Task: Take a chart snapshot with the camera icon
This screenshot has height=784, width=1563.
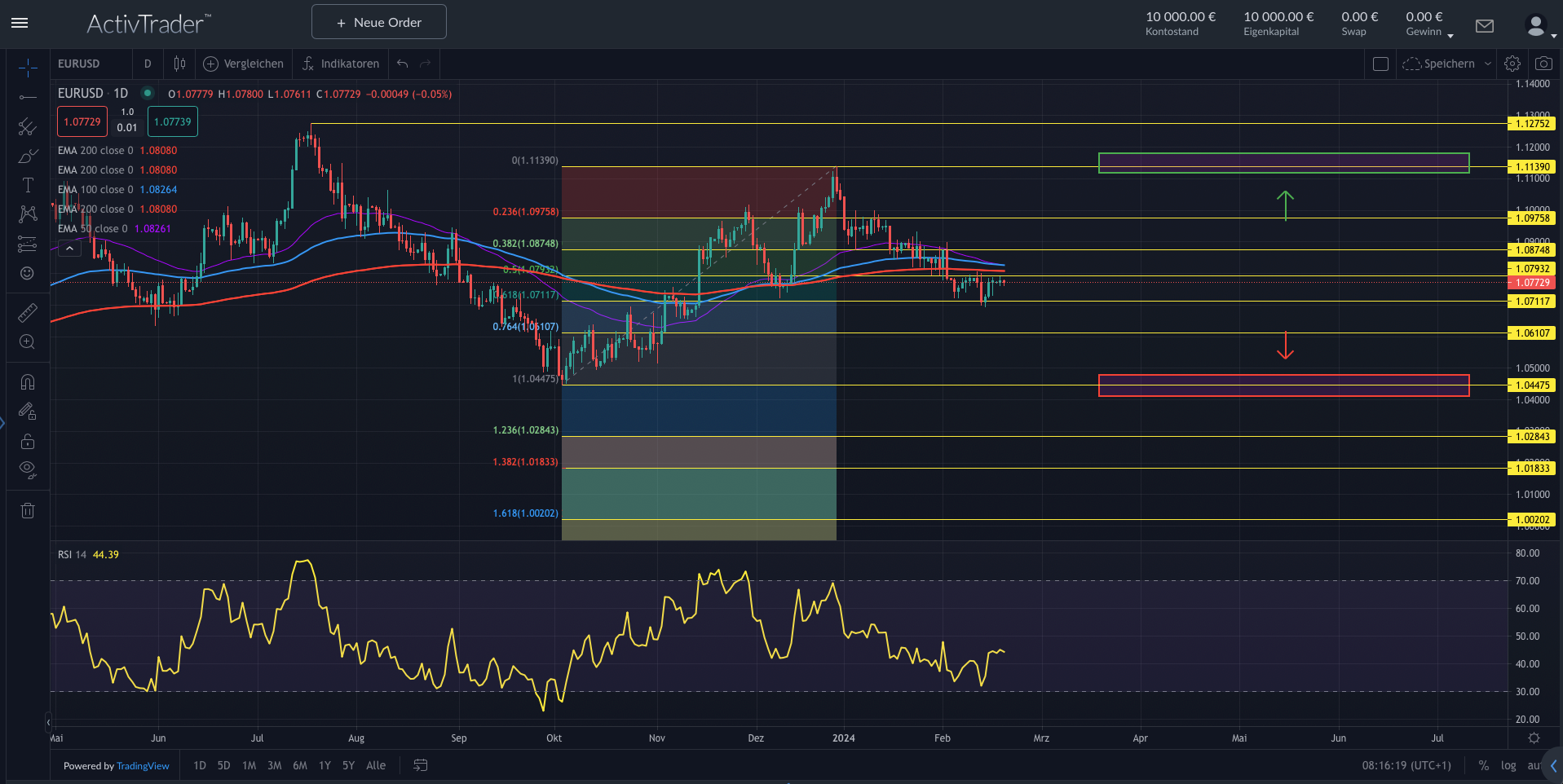Action: click(1544, 63)
